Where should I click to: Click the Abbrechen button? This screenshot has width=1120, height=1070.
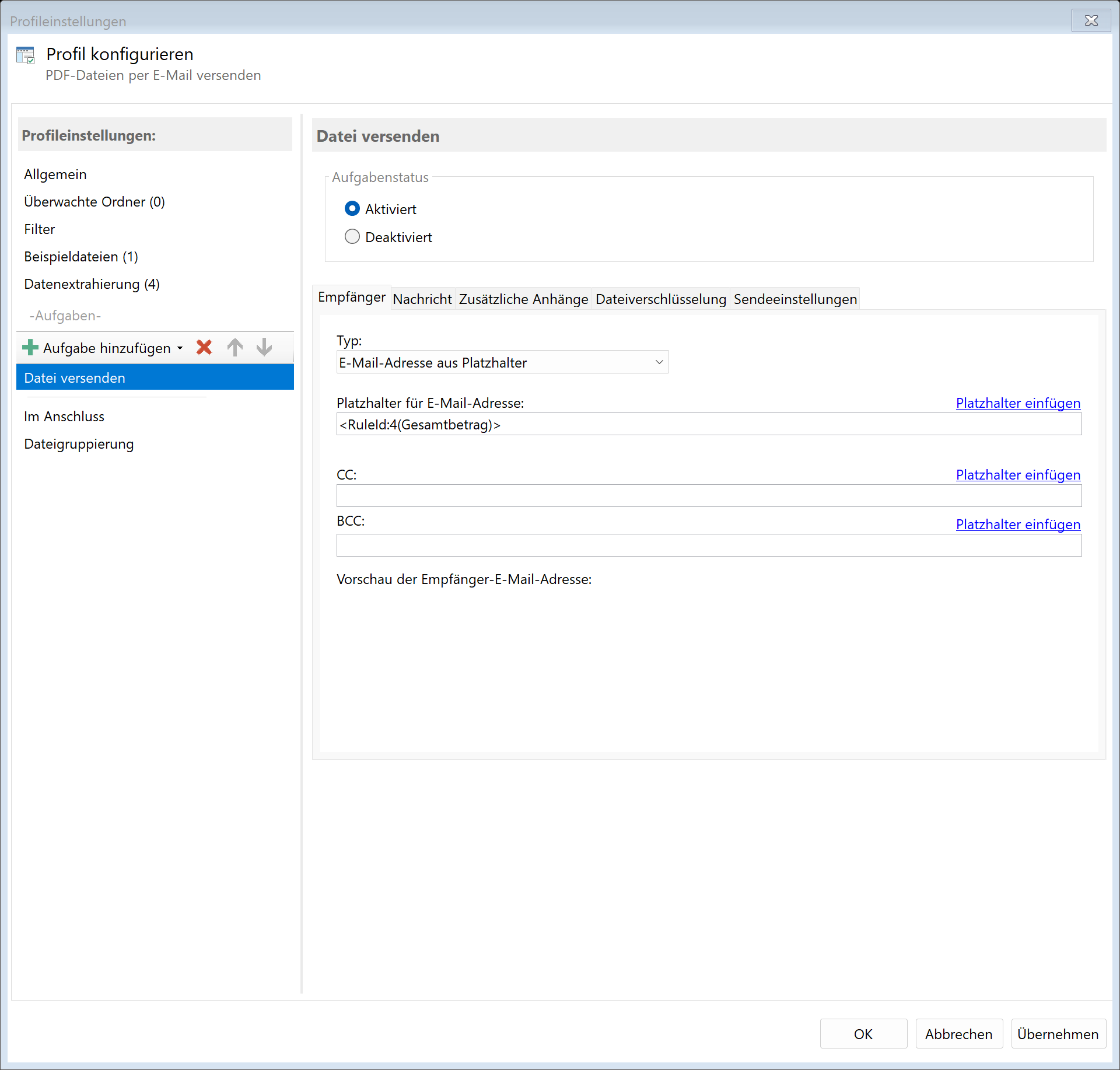[x=958, y=1034]
